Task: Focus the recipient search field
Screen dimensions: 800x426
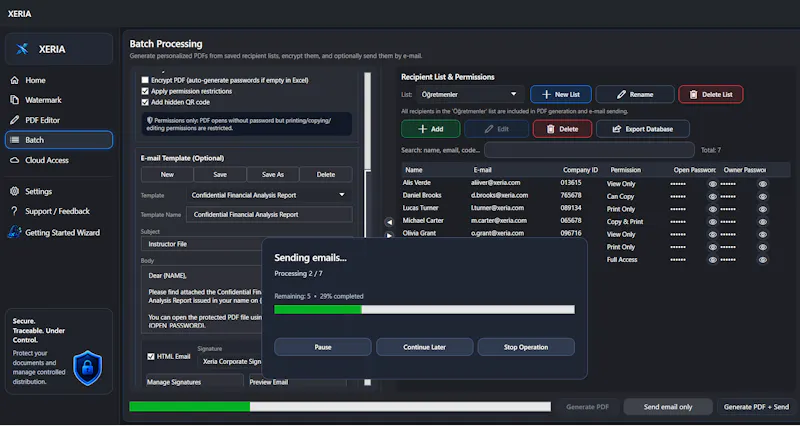Action: (589, 150)
